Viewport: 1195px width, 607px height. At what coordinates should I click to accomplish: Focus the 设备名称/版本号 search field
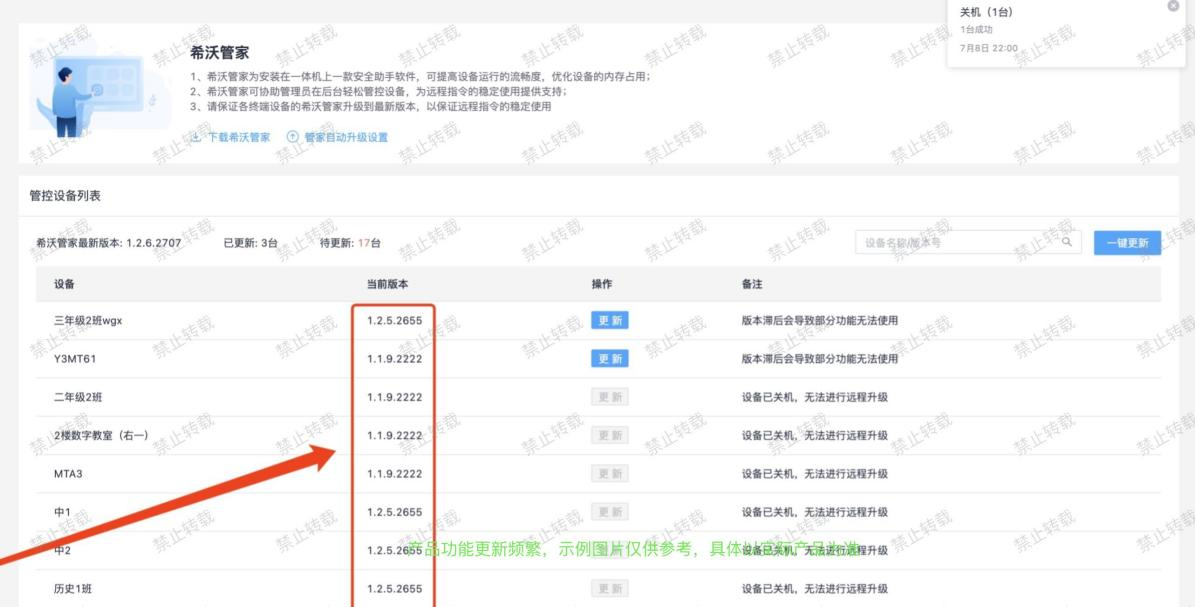968,242
